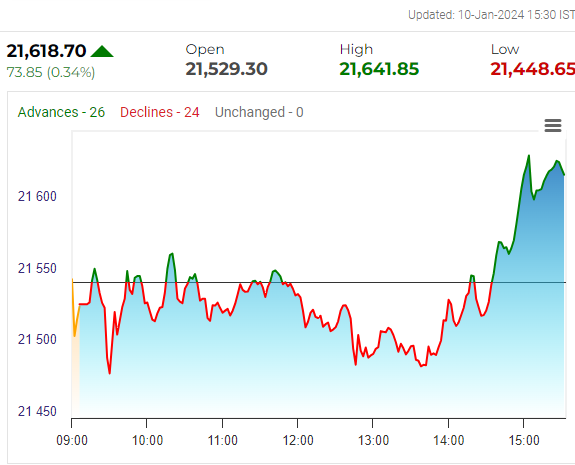Click the Low label
Viewport: 575px width, 465px height.
505,50
